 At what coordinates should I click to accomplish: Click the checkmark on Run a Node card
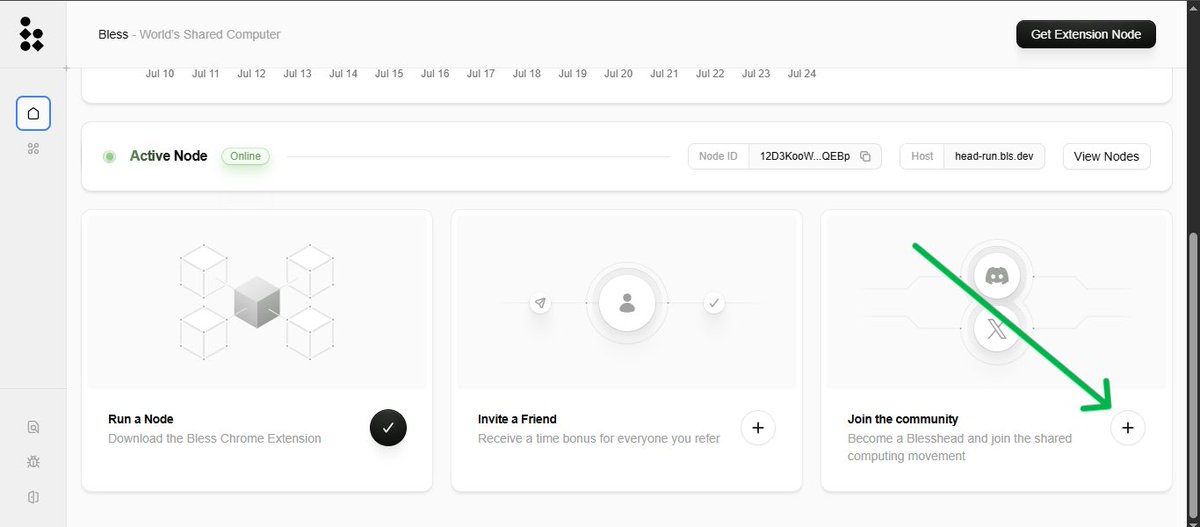click(x=388, y=427)
